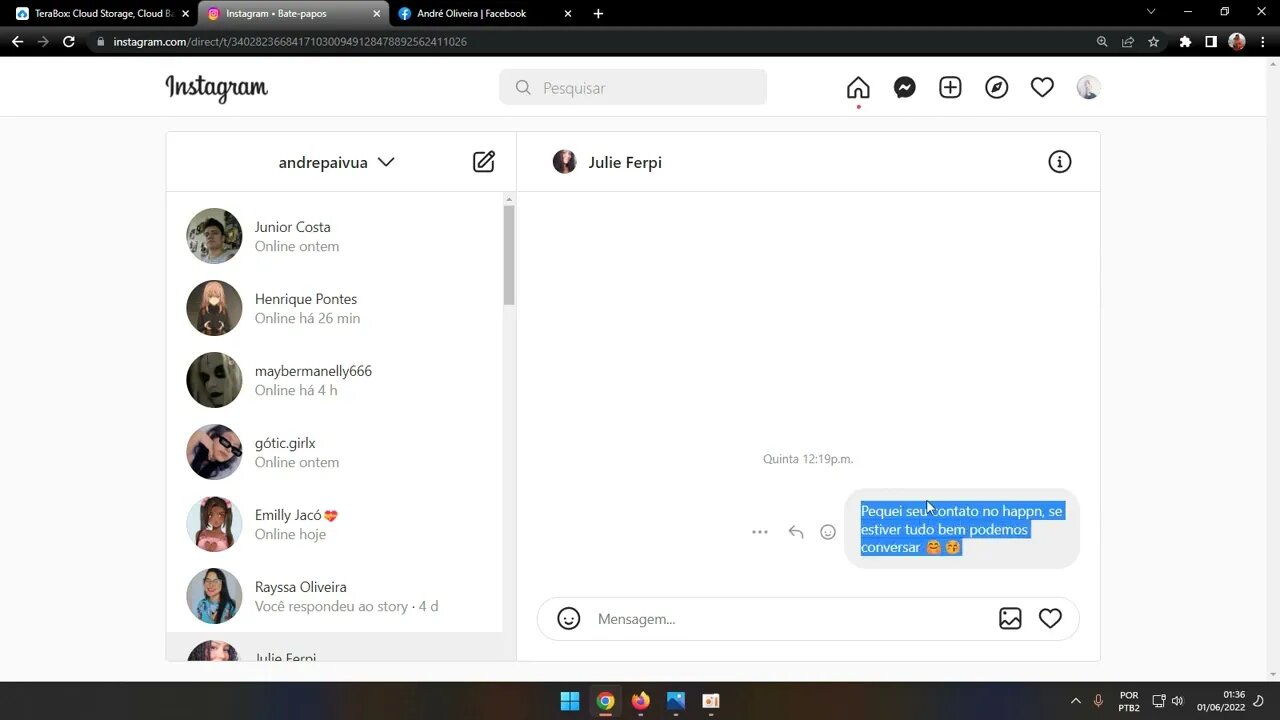Open chat with gótic.girlx
This screenshot has width=1280, height=720.
click(x=335, y=452)
